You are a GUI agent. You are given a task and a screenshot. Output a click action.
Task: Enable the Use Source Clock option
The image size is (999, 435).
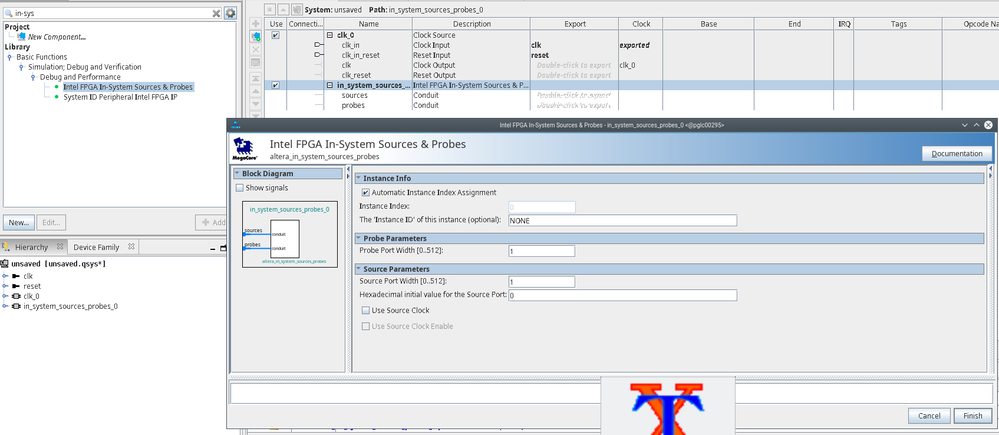[365, 311]
